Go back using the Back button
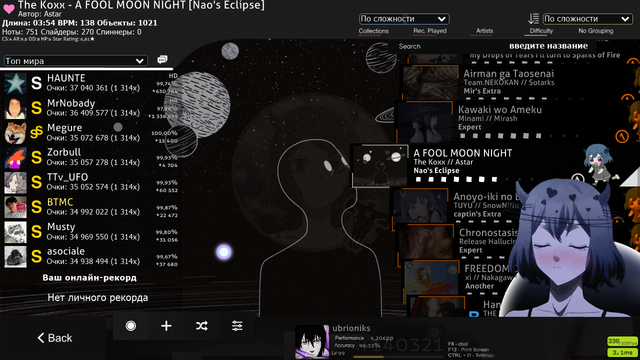 coord(55,338)
